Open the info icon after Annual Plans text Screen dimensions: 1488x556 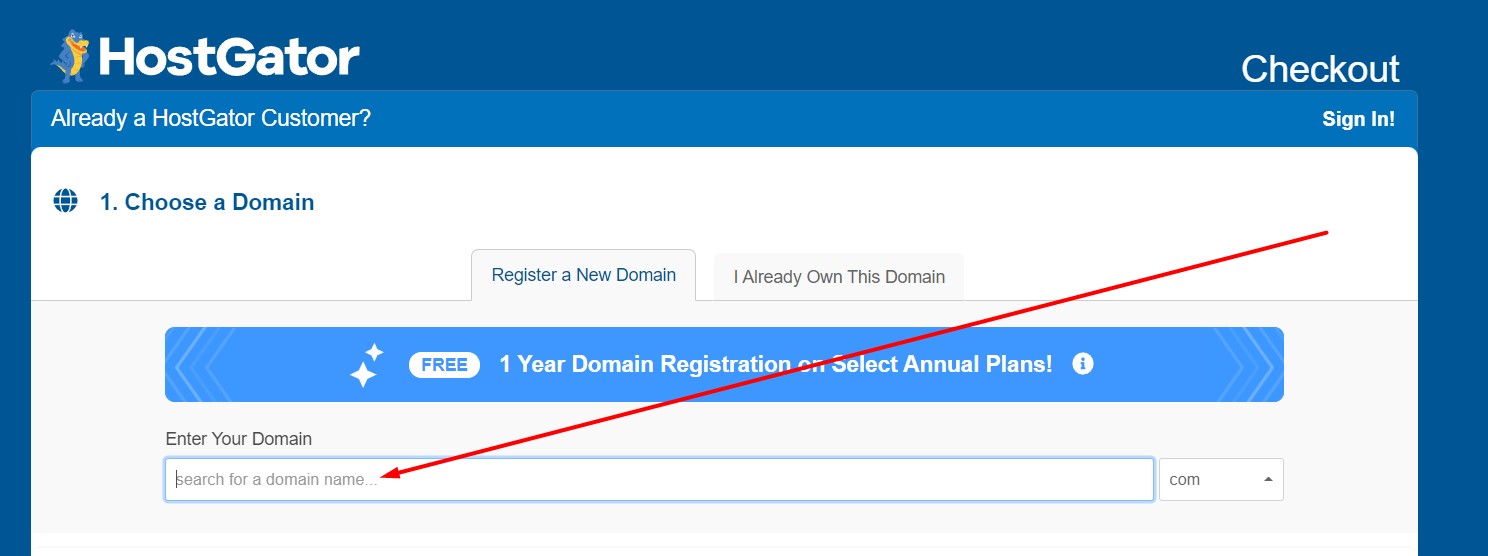point(1082,364)
